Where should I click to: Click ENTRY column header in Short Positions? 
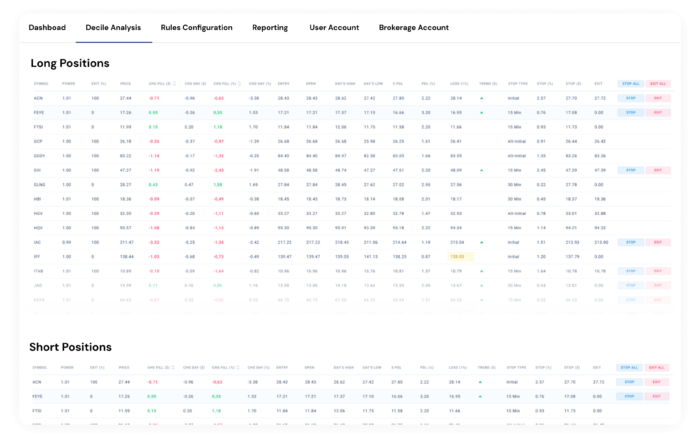pos(282,367)
